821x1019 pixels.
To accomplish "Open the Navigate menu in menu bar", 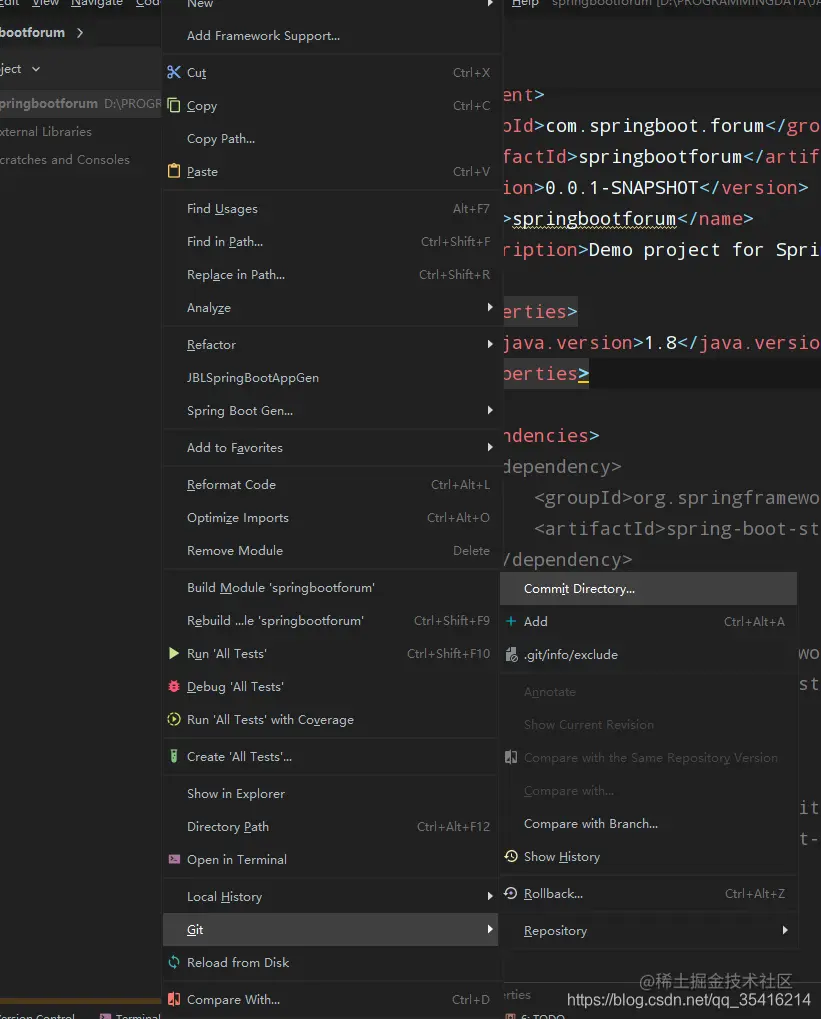I will pyautogui.click(x=96, y=3).
